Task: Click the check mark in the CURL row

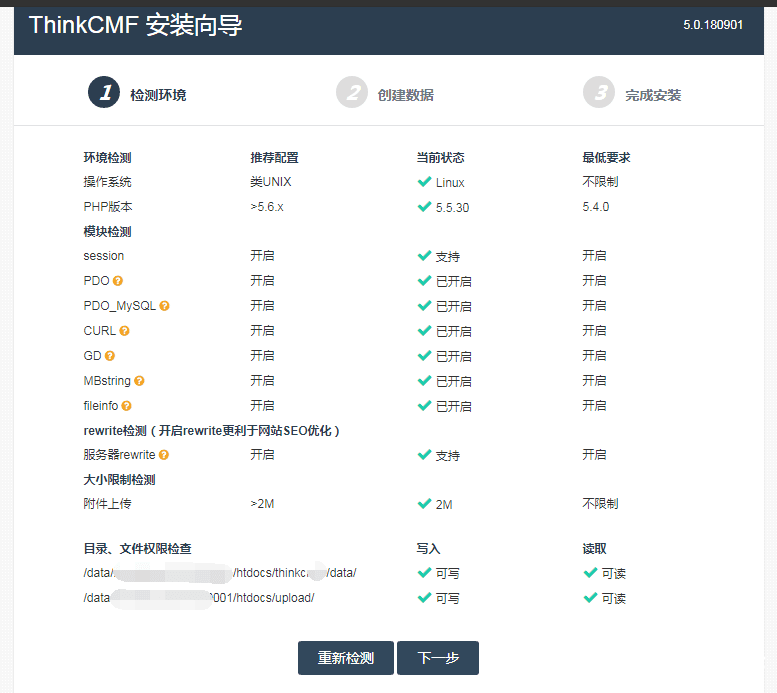Action: point(424,330)
